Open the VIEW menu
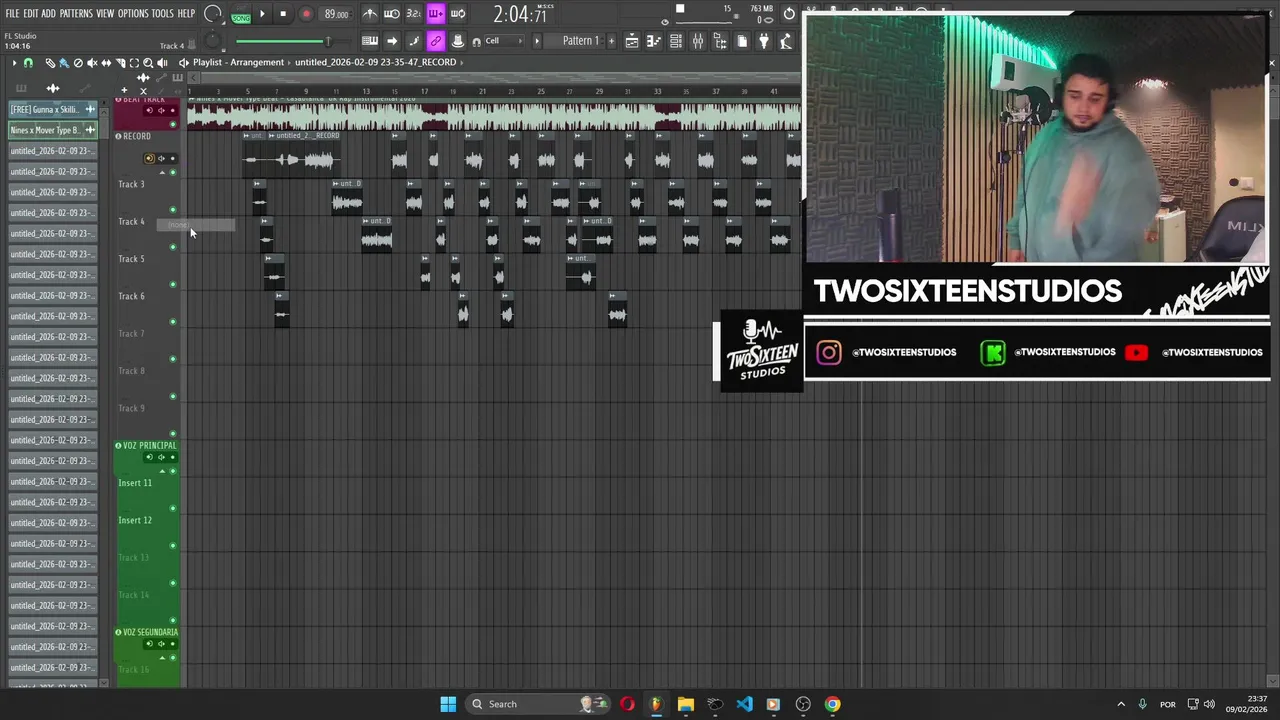The height and width of the screenshot is (720, 1280). pyautogui.click(x=105, y=14)
